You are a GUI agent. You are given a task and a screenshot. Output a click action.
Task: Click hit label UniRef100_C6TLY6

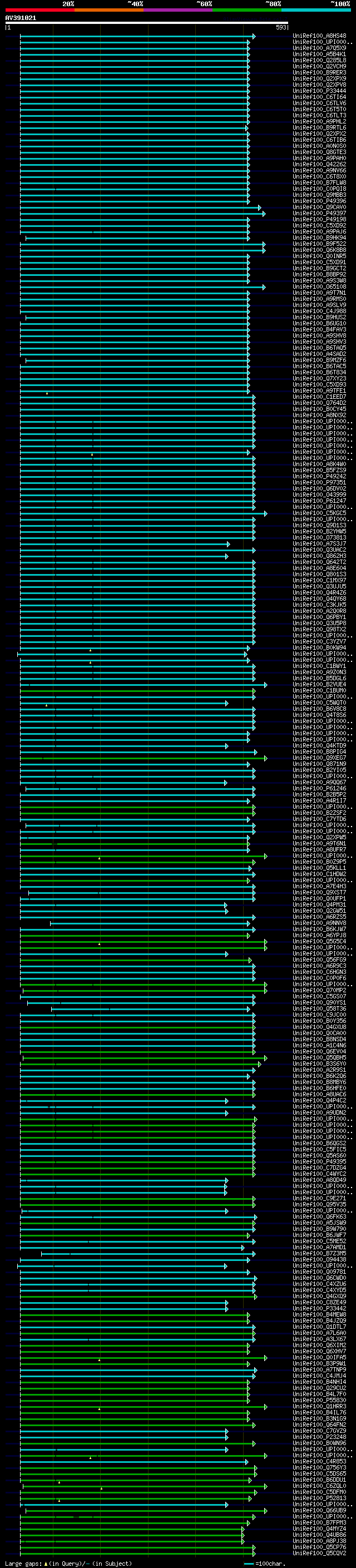click(x=319, y=103)
